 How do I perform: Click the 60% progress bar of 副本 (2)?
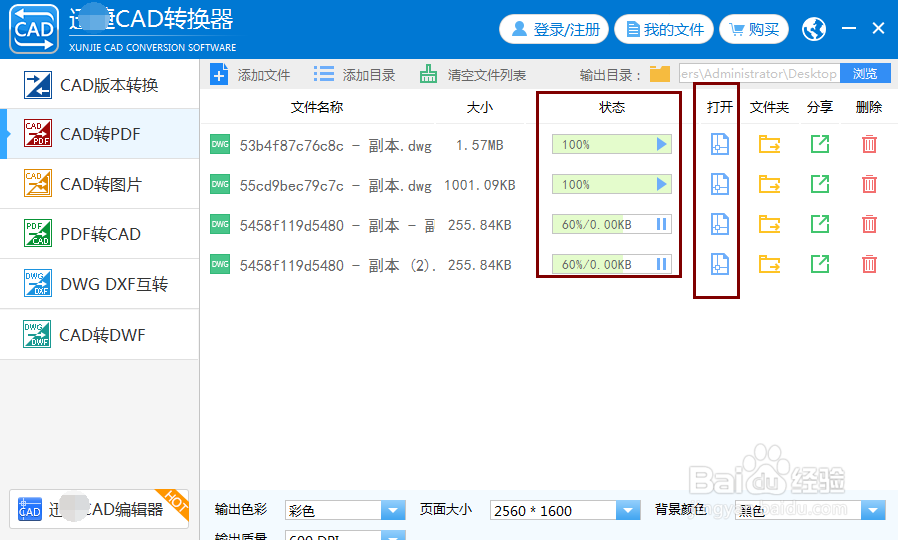612,265
